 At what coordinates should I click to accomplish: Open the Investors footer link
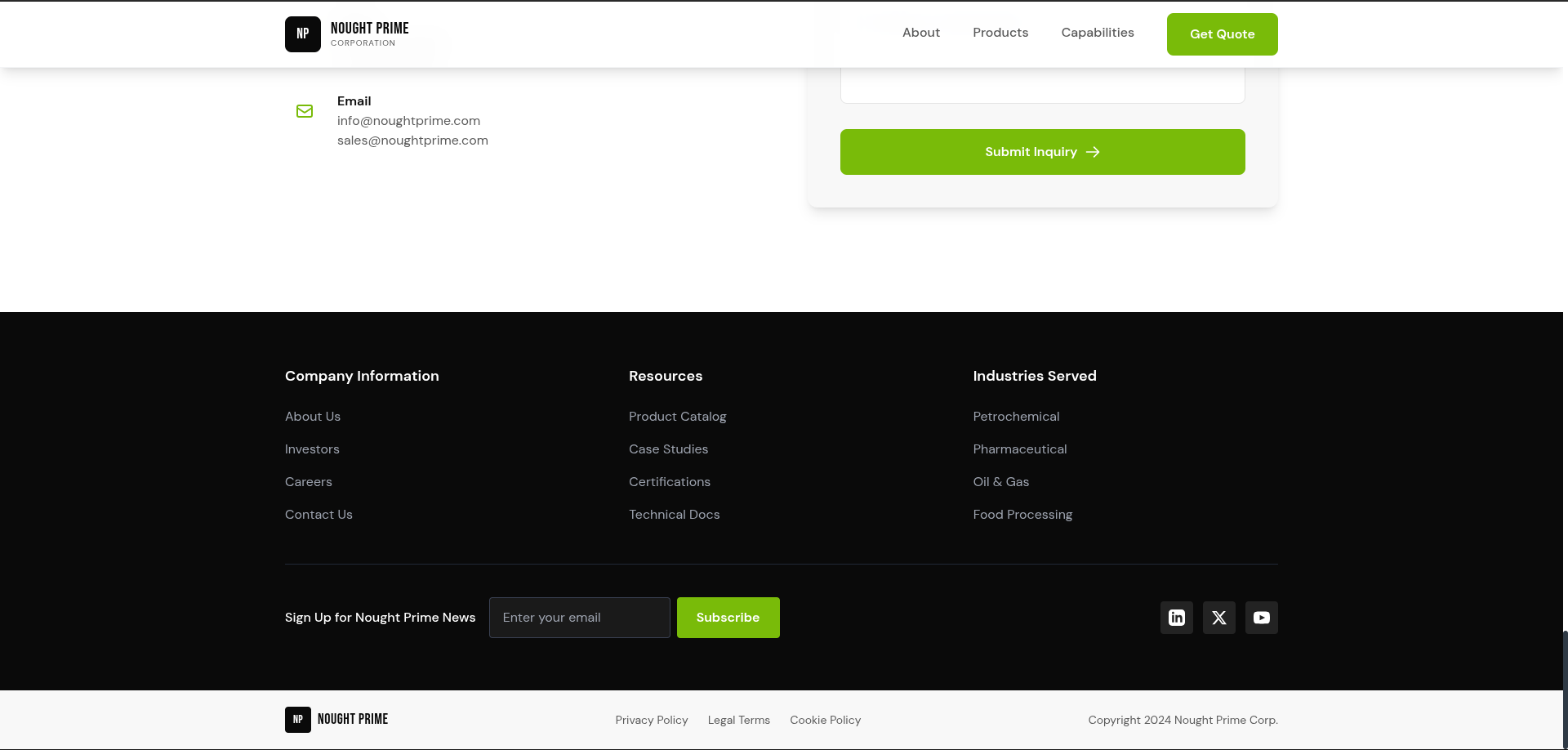[x=312, y=449]
